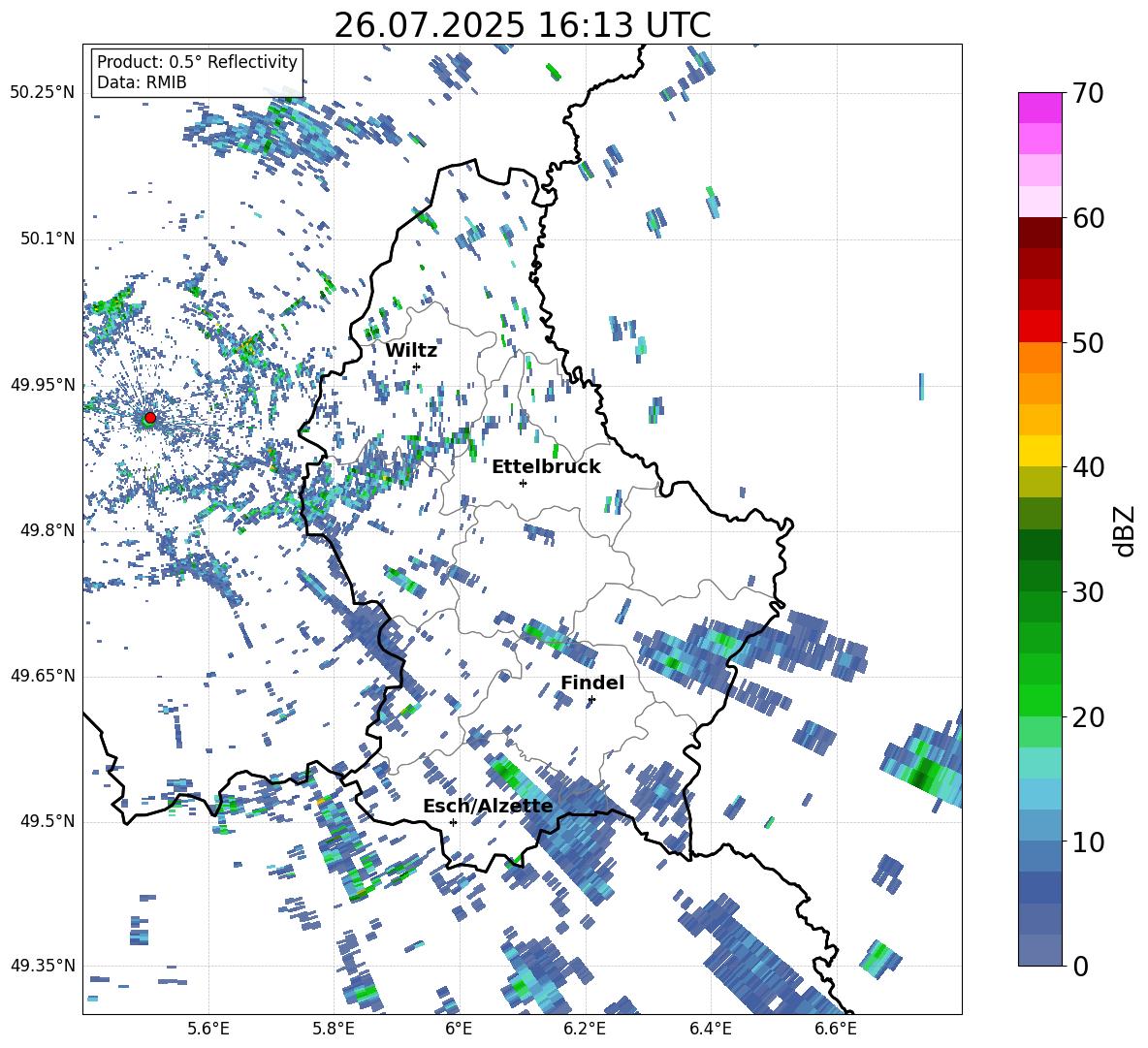The image size is (1148, 1048).
Task: Select the Wiltz city label
Action: pyautogui.click(x=411, y=351)
